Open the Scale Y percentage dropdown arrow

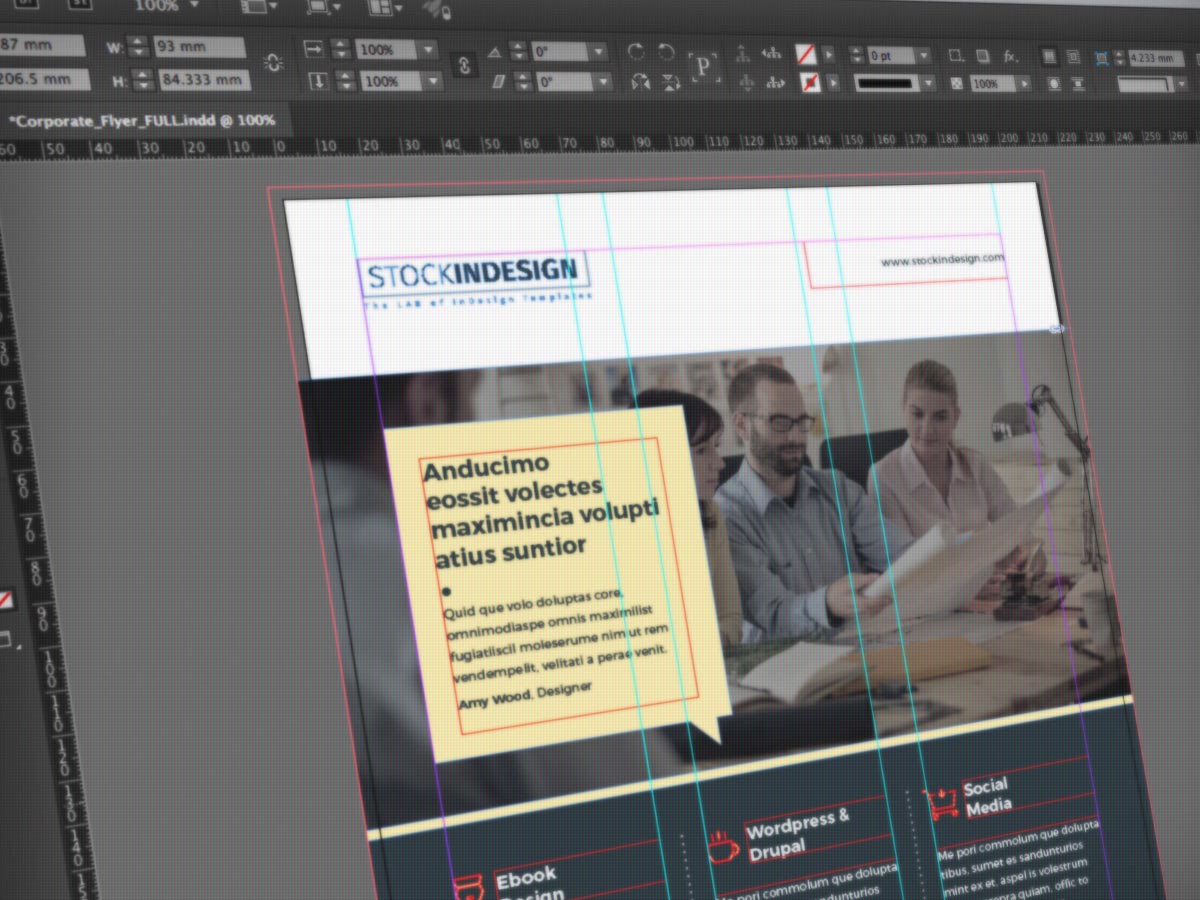click(x=432, y=82)
